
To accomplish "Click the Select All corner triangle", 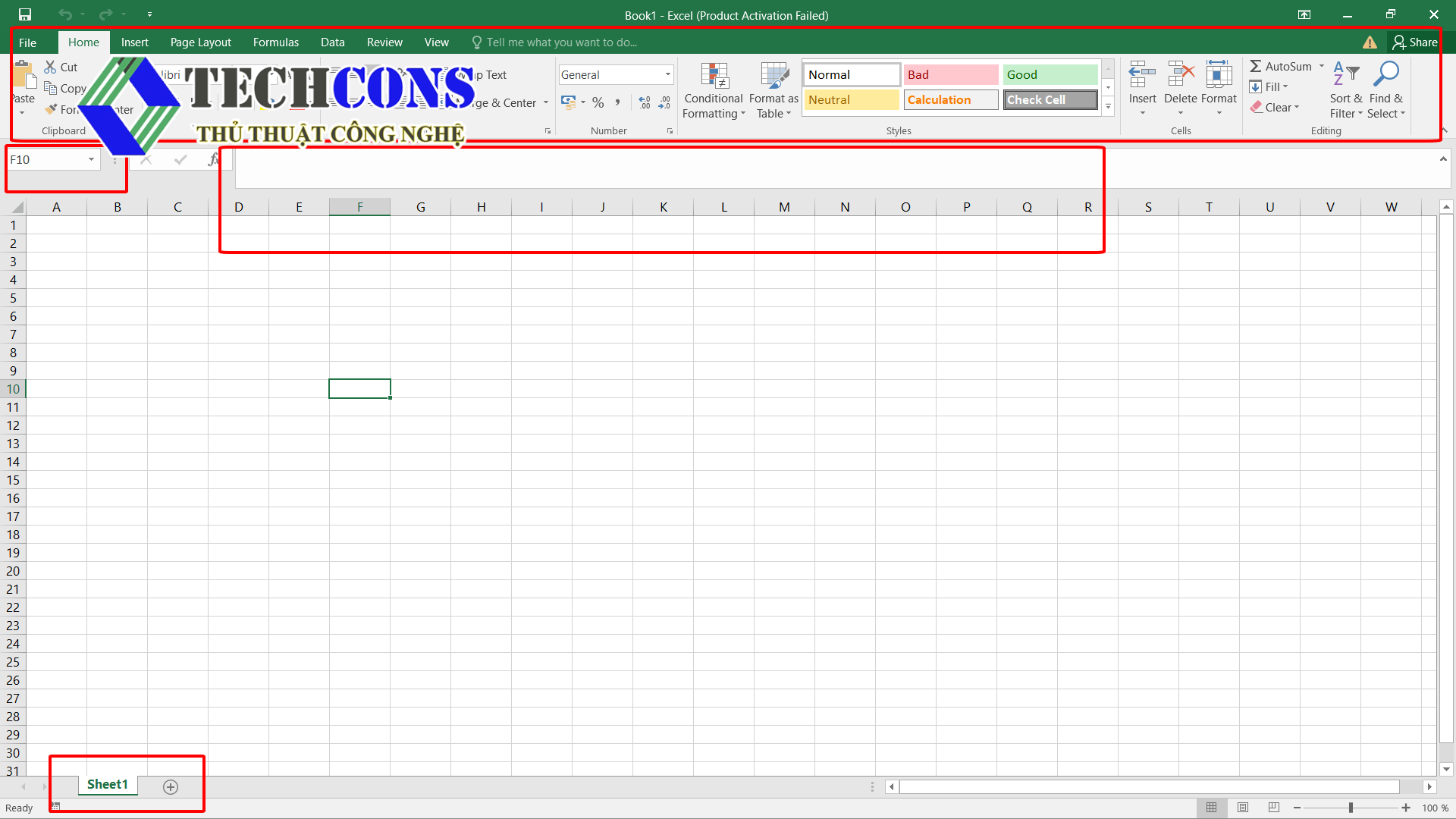I will coord(17,207).
